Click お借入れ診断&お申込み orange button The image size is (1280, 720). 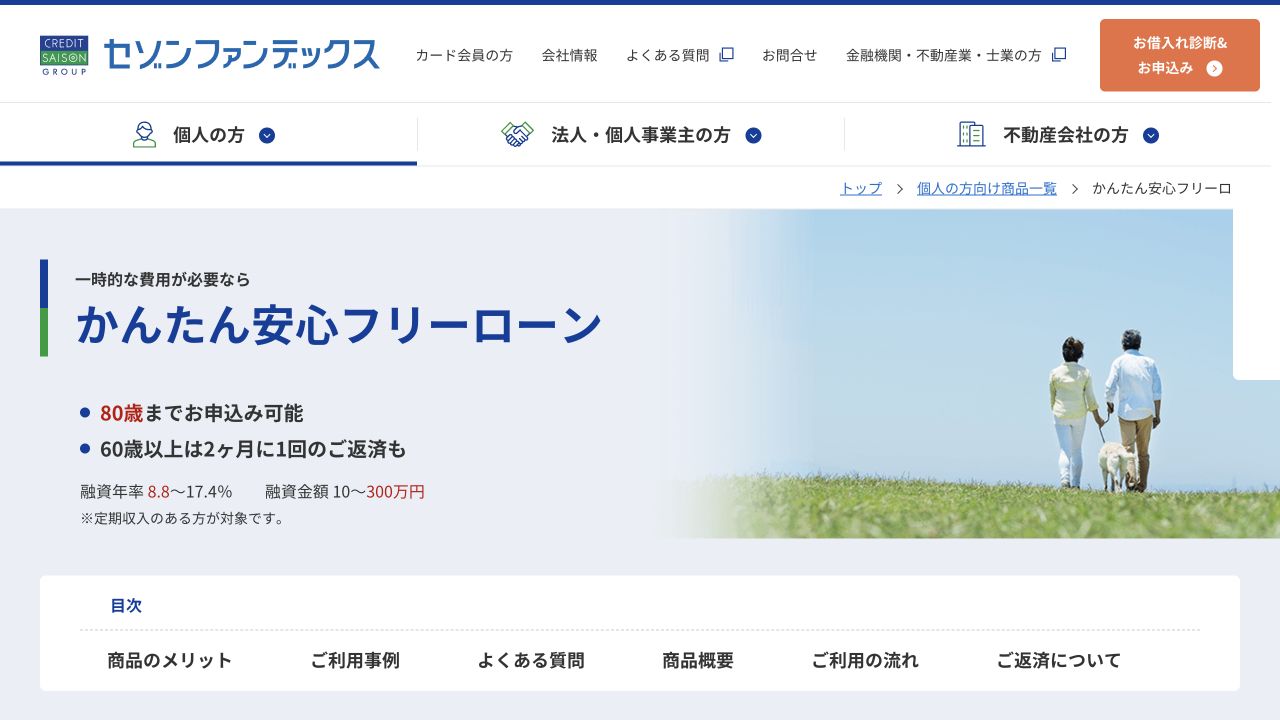(x=1180, y=55)
